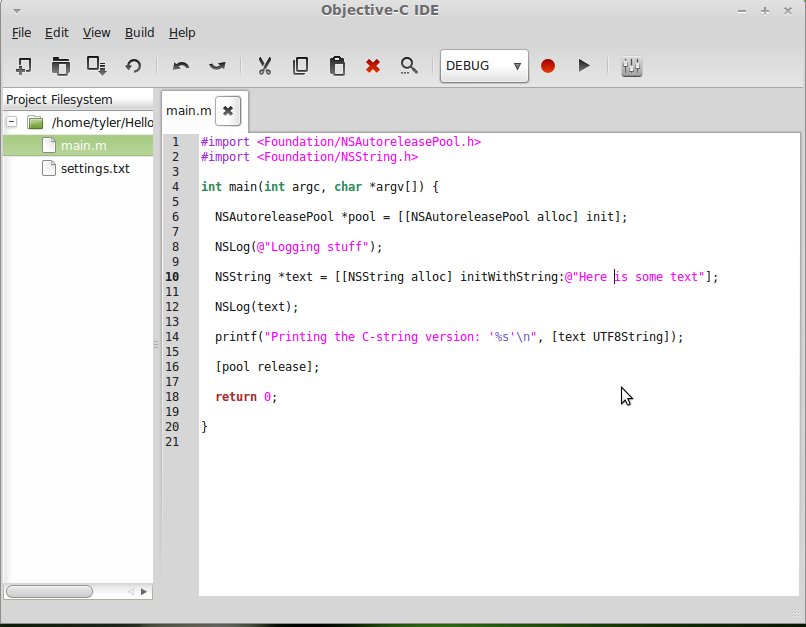
Task: Collapse the /home/tyler project folder tree
Action: pyautogui.click(x=12, y=123)
